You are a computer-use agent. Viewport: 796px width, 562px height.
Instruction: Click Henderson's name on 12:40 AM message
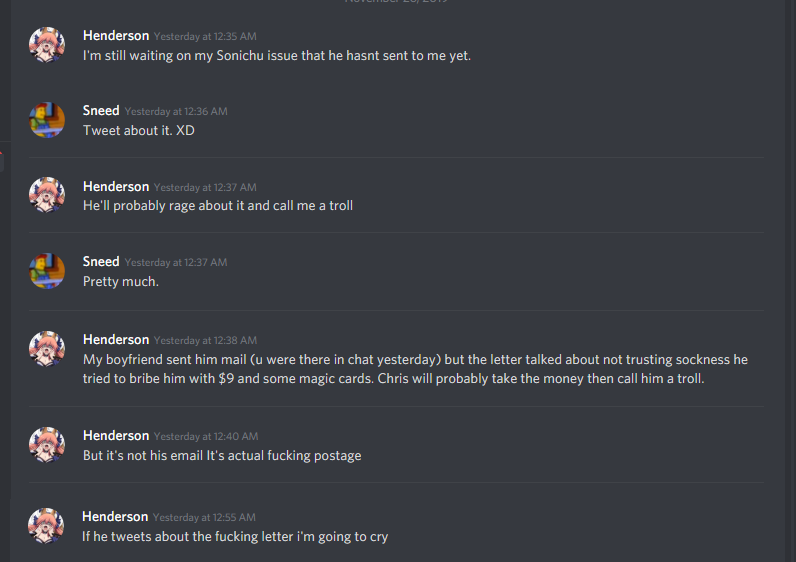[x=116, y=436]
